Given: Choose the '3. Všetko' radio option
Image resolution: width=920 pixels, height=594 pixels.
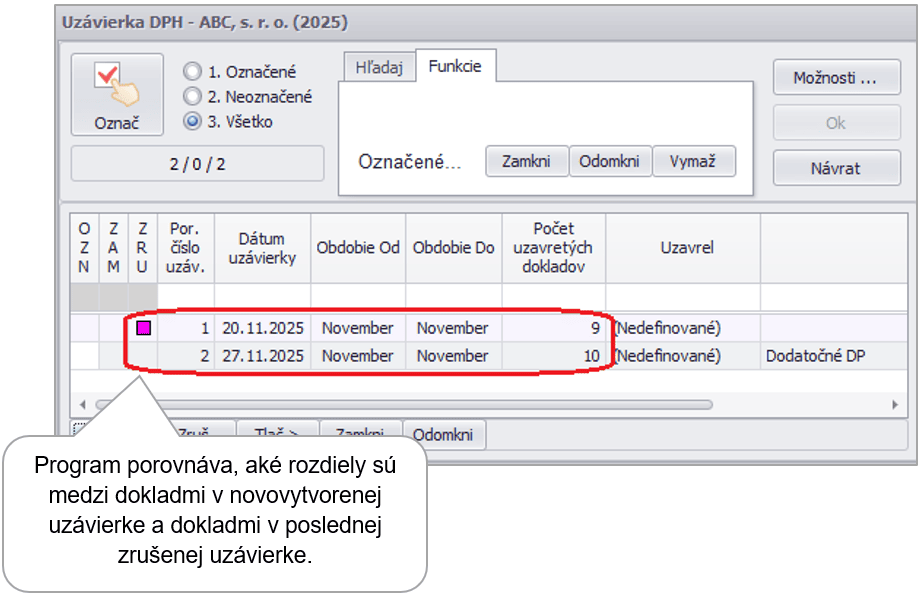Looking at the screenshot, I should [192, 122].
